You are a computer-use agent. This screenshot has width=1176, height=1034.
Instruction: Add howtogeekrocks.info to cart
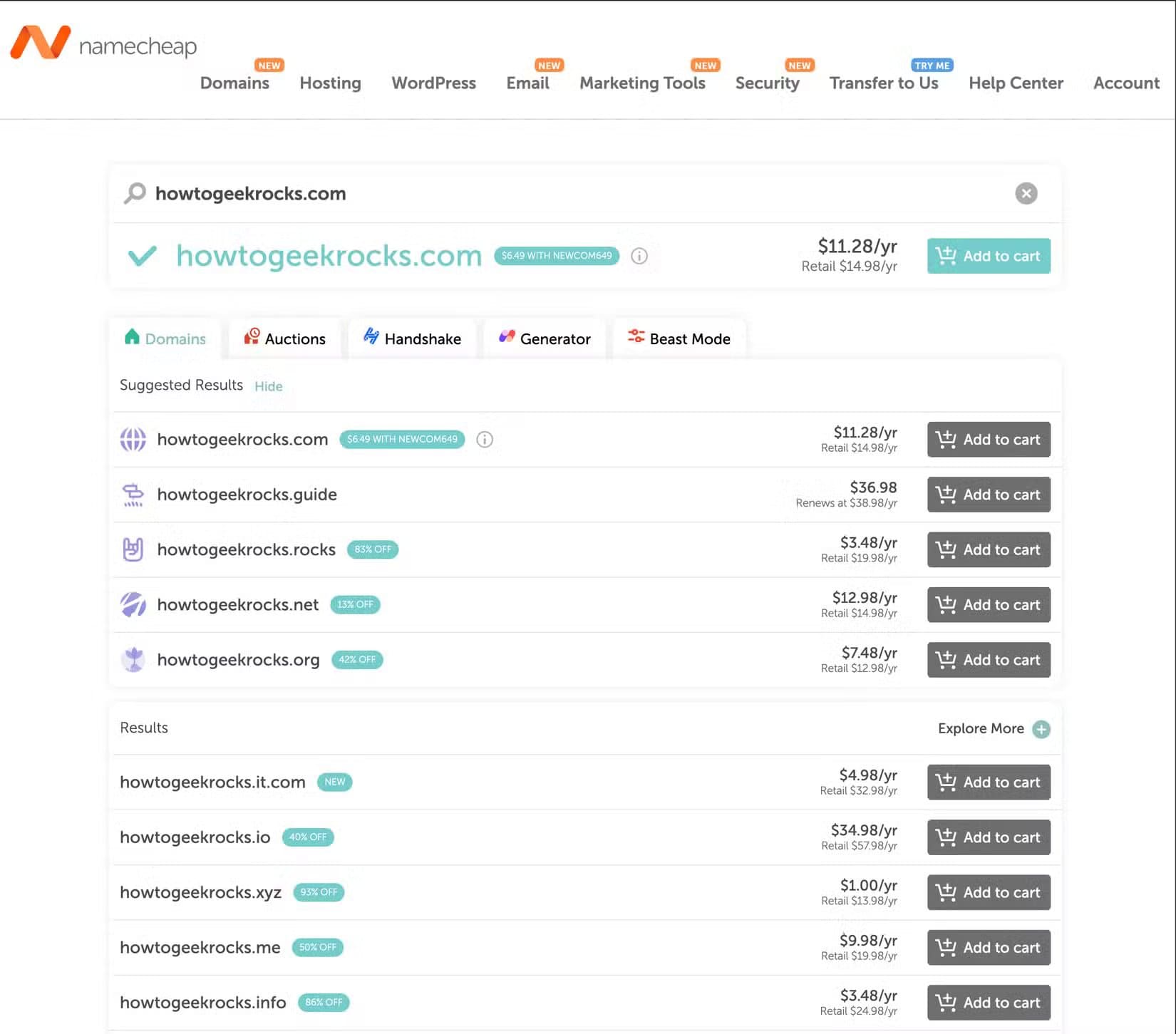click(989, 1003)
